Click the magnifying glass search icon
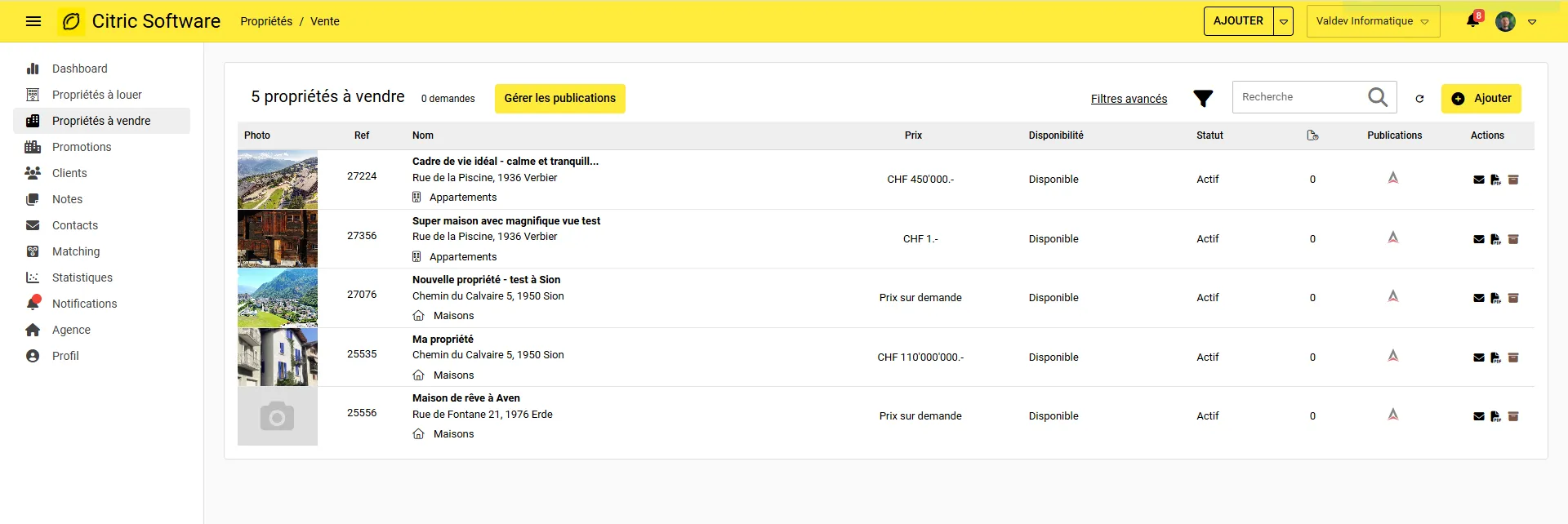1568x524 pixels. (x=1378, y=97)
